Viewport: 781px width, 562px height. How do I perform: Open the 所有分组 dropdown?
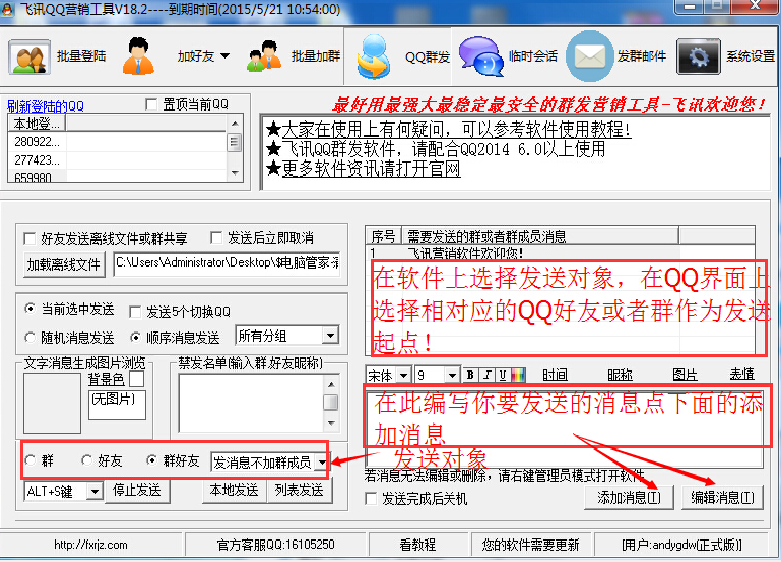[x=330, y=336]
